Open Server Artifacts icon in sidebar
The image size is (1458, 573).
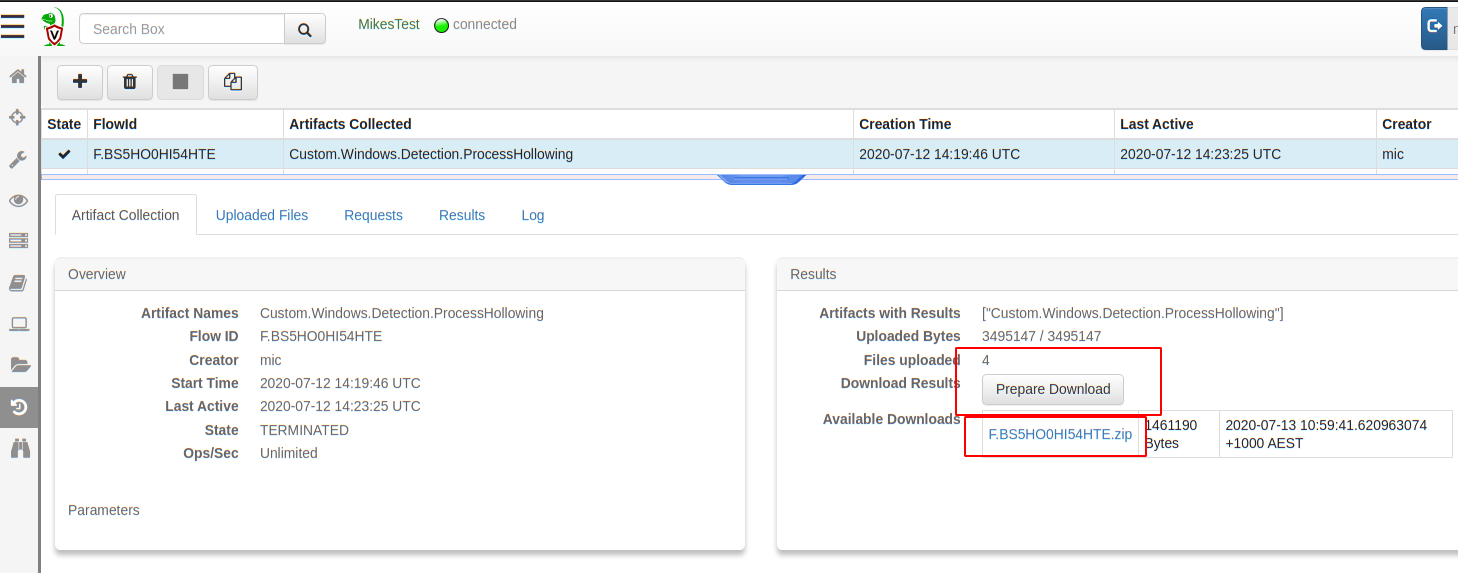[18, 241]
